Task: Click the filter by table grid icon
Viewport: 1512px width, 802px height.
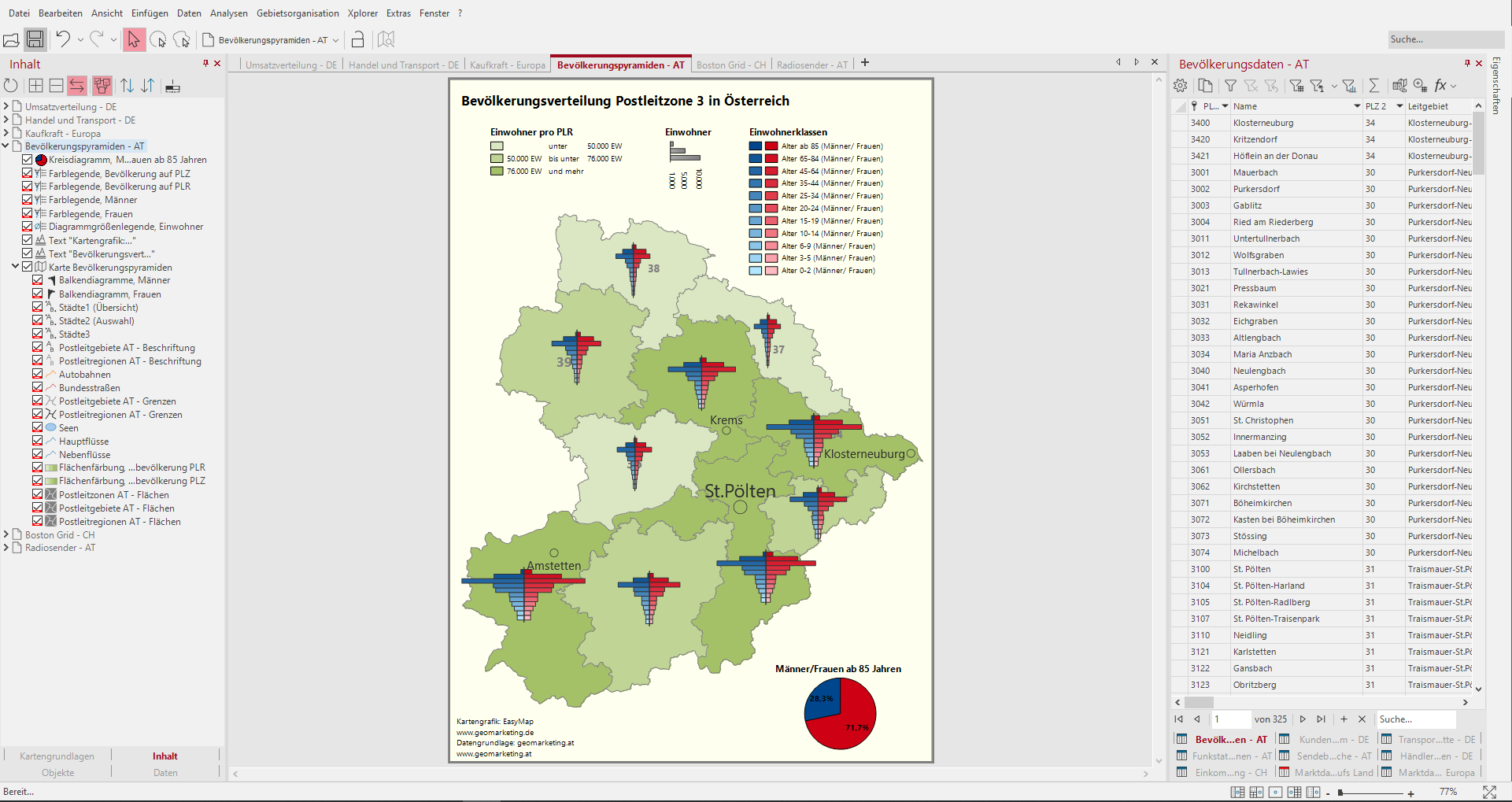Action: (x=1296, y=86)
